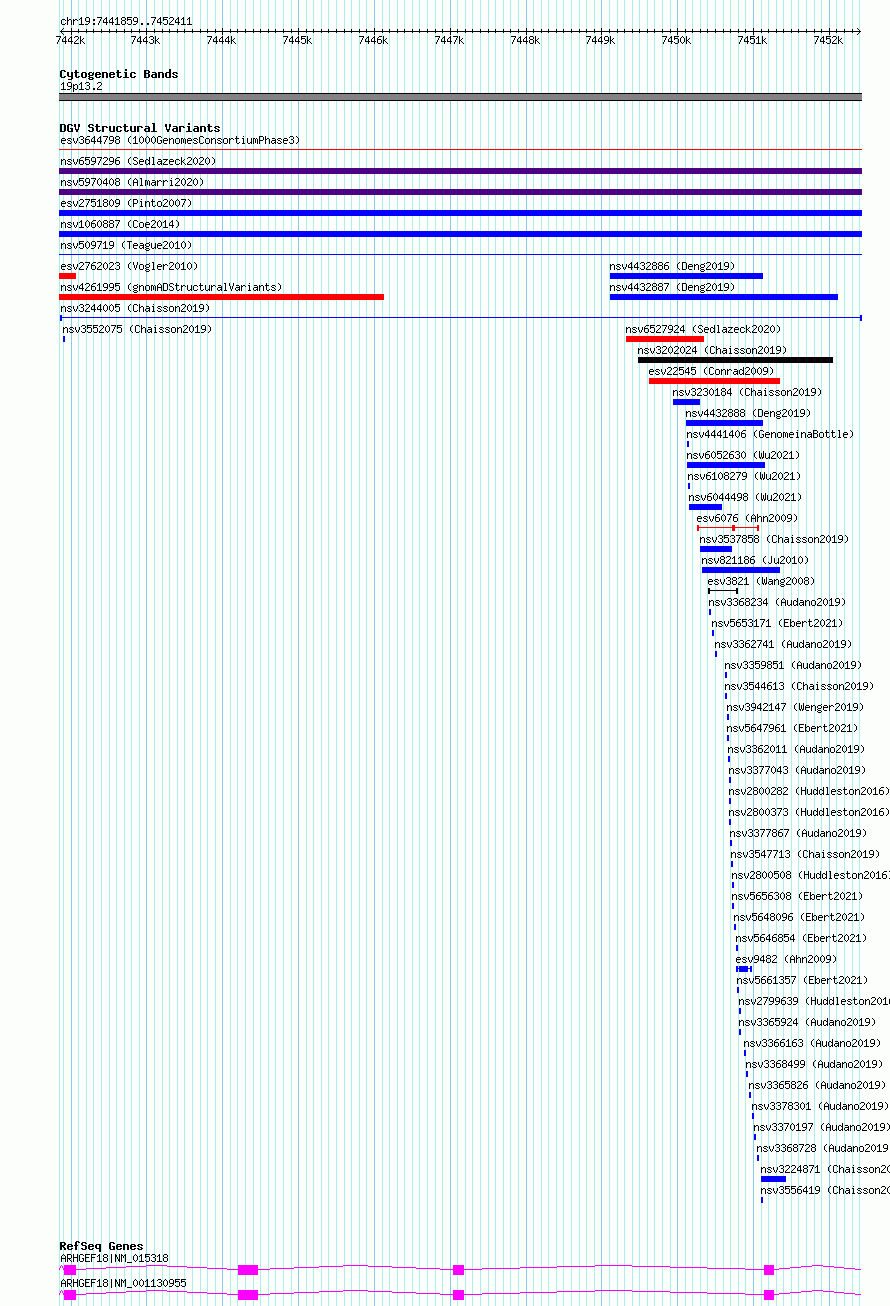890x1306 pixels.
Task: Select nsv3368499 (Audano2019) label
Action: pyautogui.click(x=814, y=1064)
